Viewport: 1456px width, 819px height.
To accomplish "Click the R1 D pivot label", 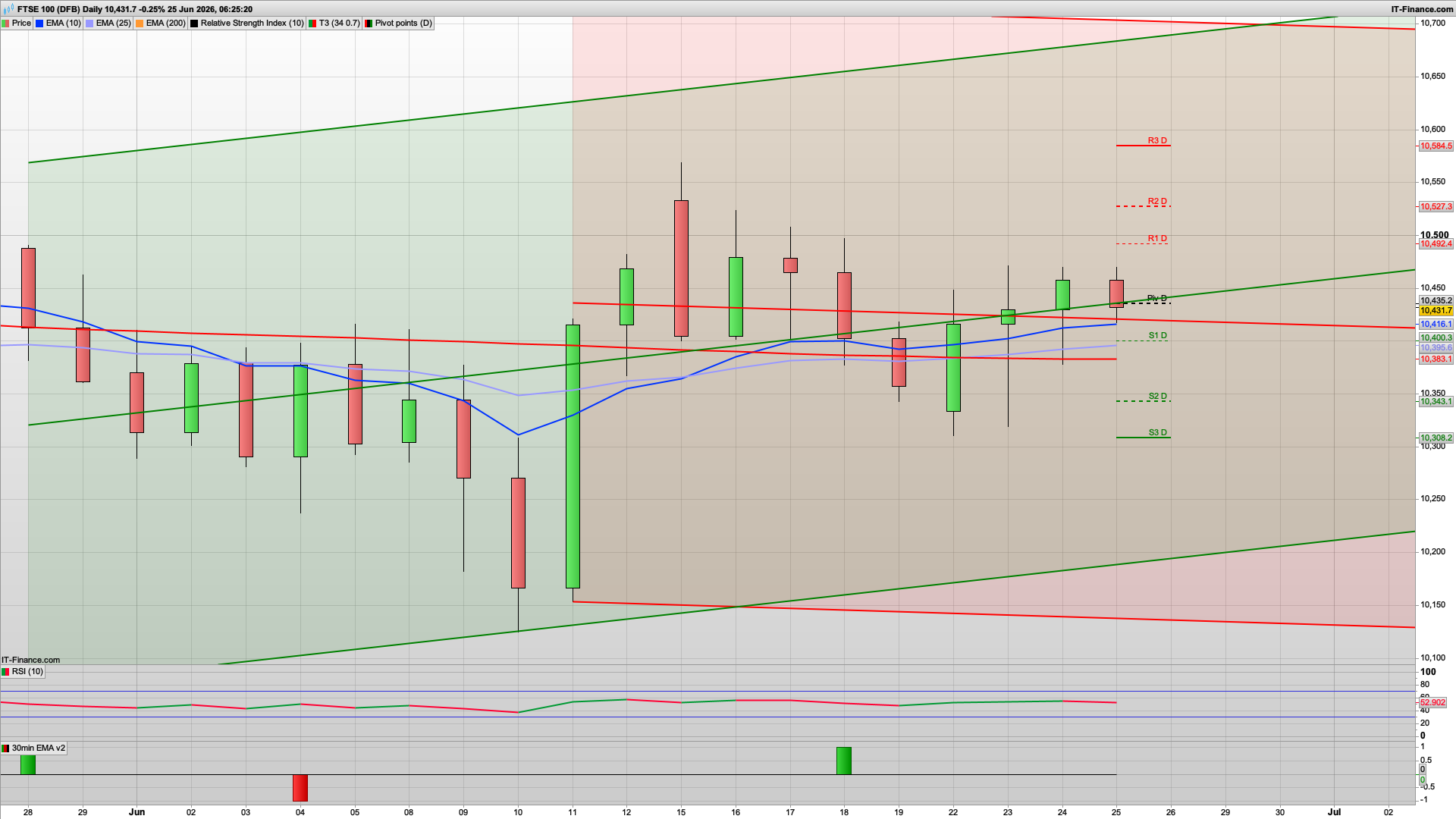I will [x=1157, y=238].
